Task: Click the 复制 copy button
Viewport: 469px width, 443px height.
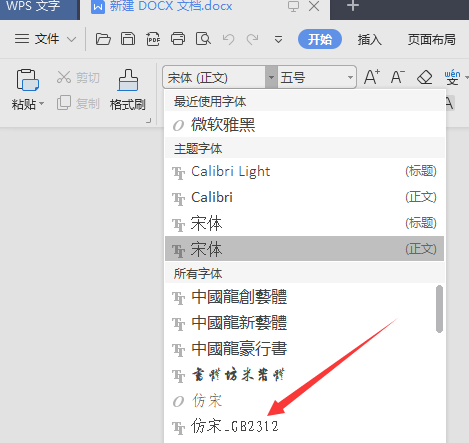Action: tap(78, 103)
